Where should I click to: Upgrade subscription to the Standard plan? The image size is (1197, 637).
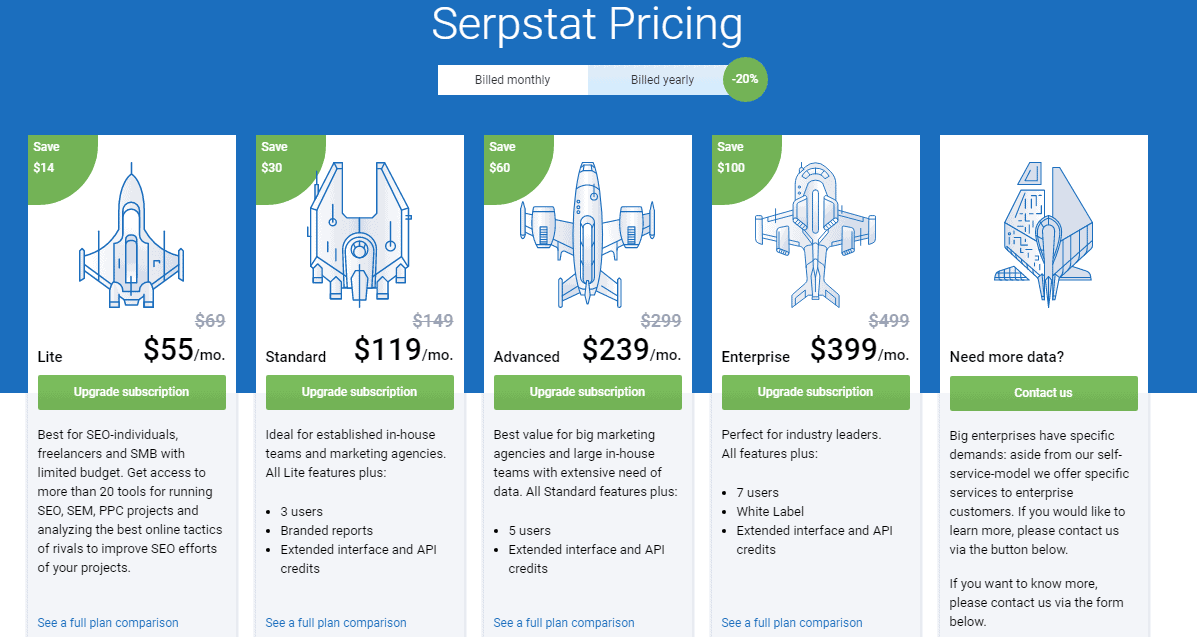360,392
